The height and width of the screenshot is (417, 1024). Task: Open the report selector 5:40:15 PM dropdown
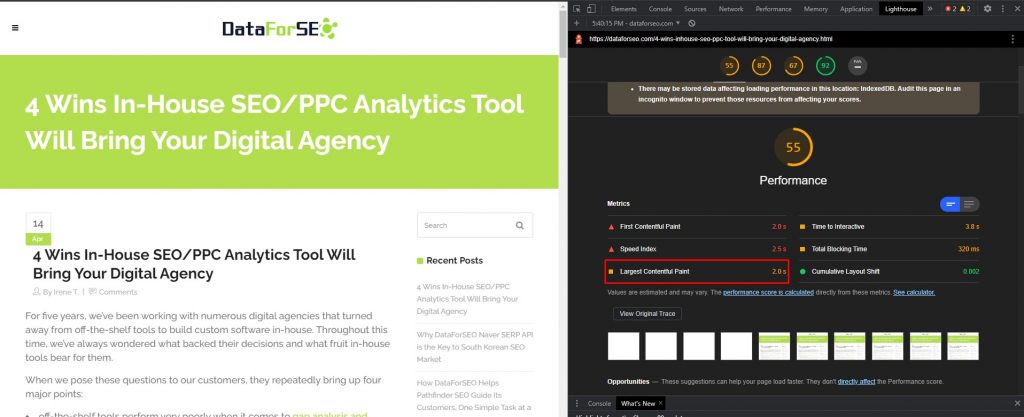[x=635, y=23]
